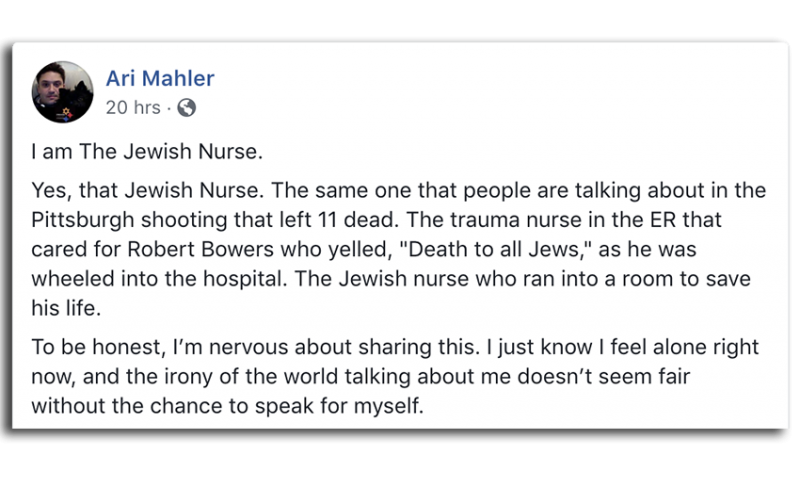Open Ari Mahler's profile picture
The width and height of the screenshot is (800, 488).
(62, 92)
